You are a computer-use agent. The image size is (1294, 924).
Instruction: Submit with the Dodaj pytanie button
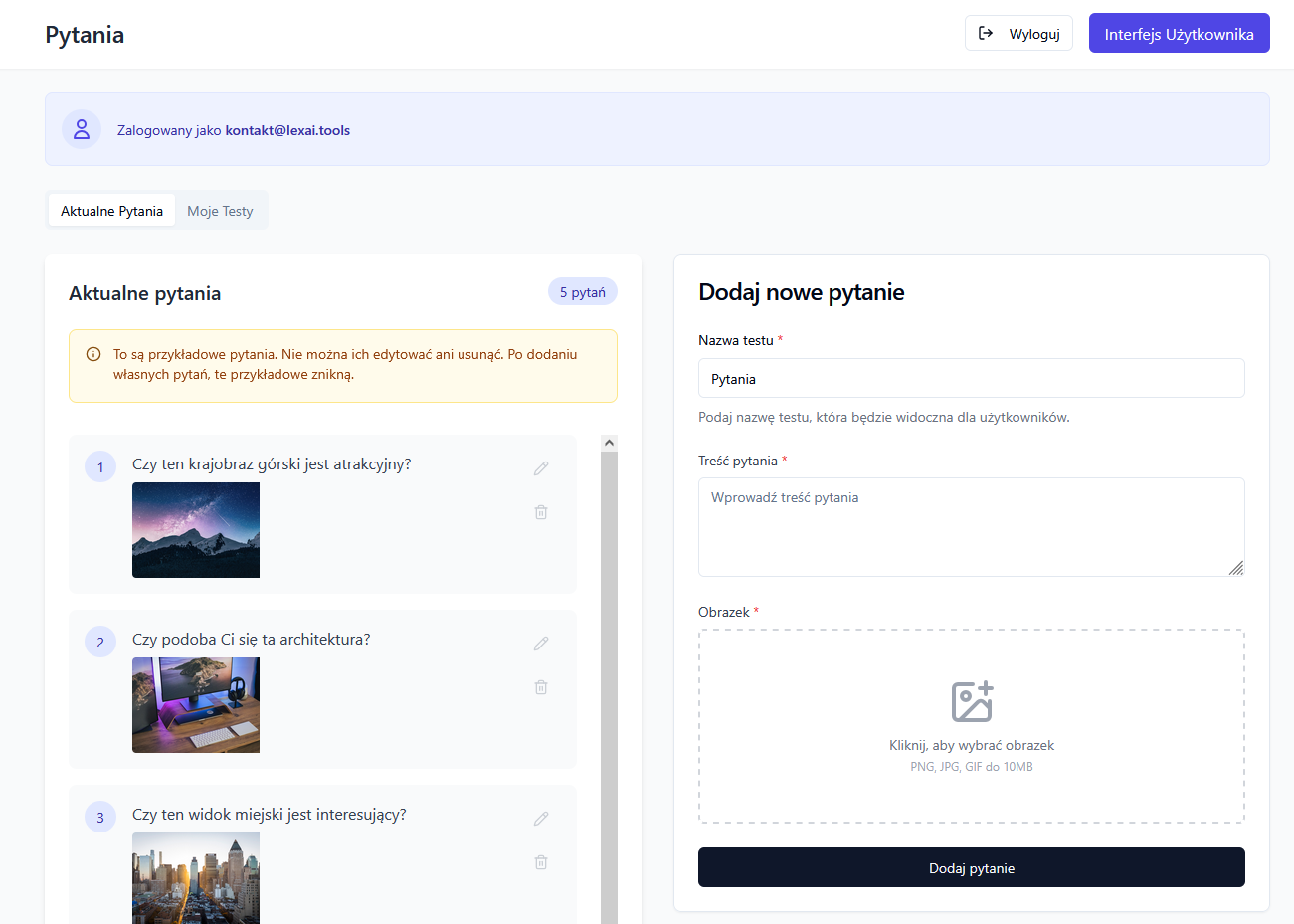coord(971,868)
